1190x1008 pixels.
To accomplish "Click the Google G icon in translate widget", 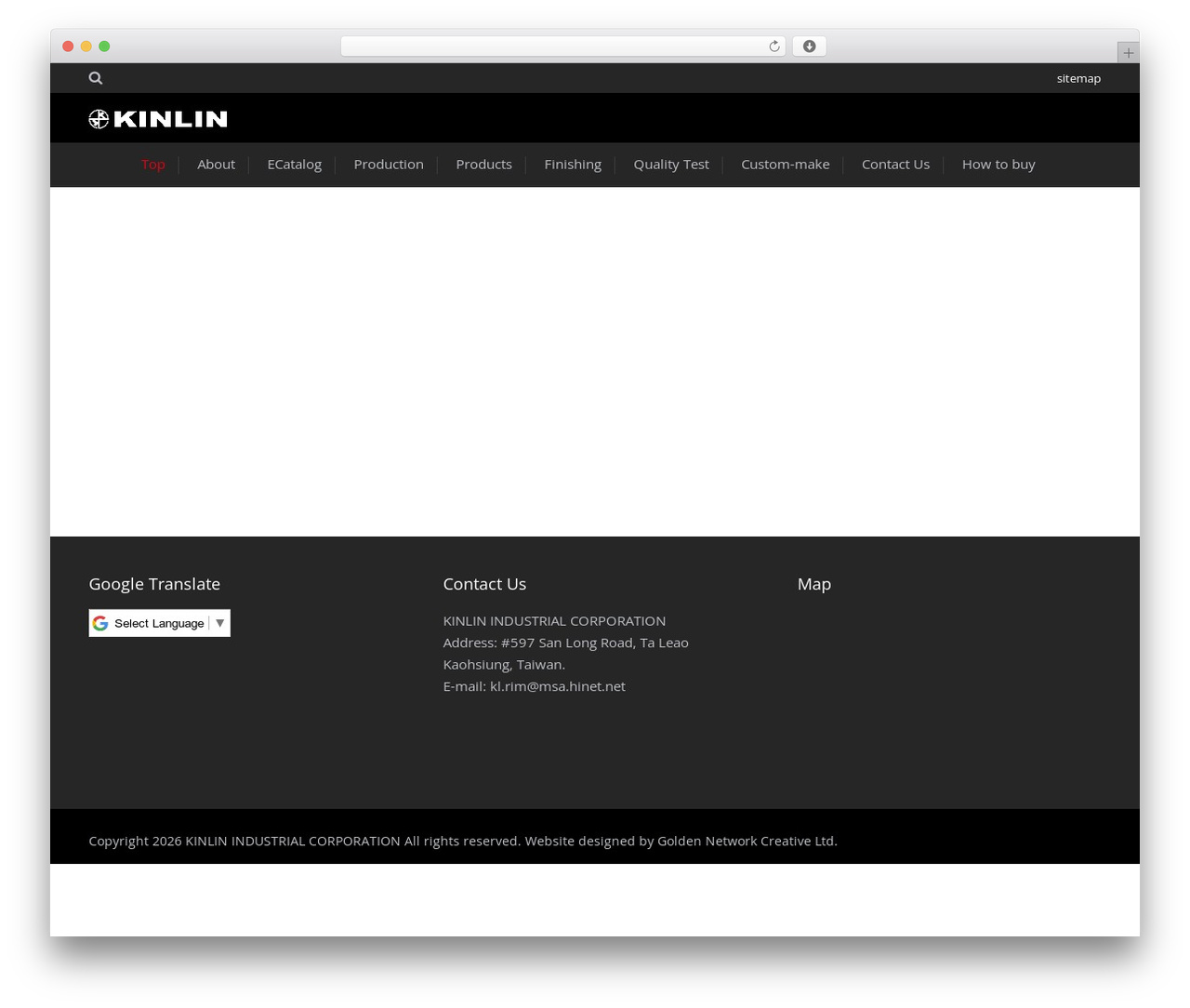I will pos(100,623).
